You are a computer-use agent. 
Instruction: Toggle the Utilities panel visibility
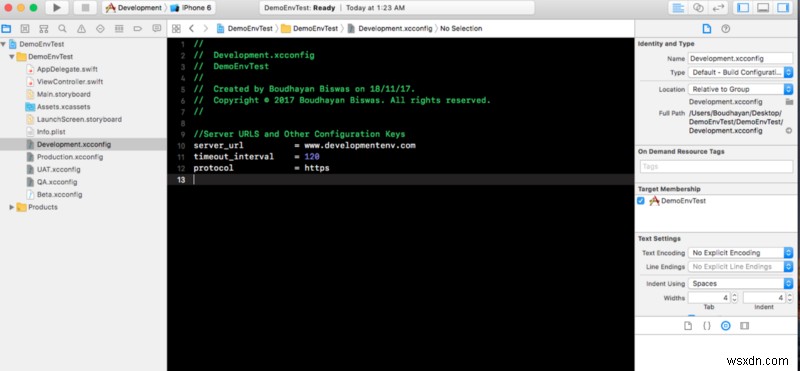coord(782,8)
